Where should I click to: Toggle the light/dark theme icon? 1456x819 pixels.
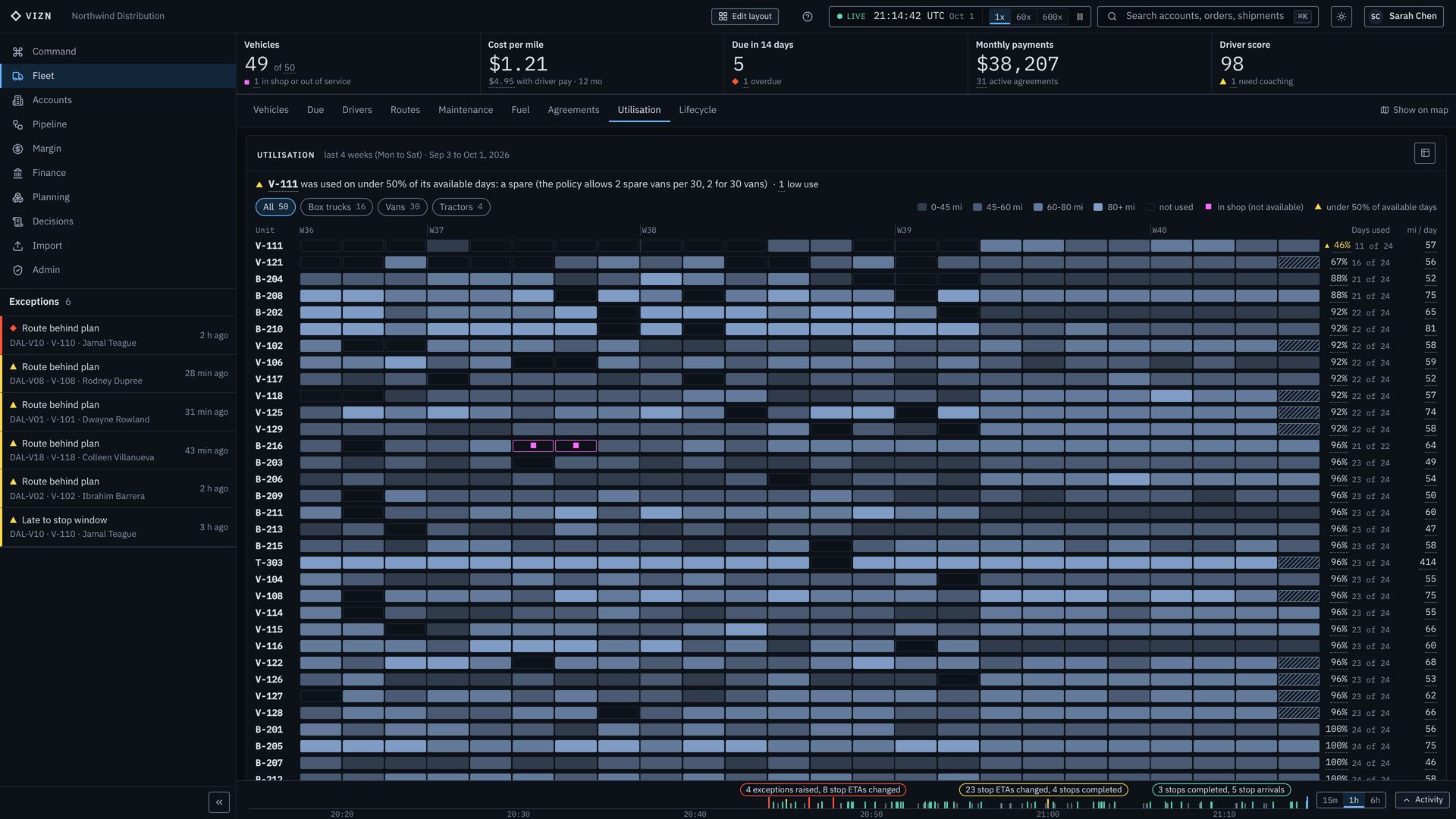pos(1341,17)
